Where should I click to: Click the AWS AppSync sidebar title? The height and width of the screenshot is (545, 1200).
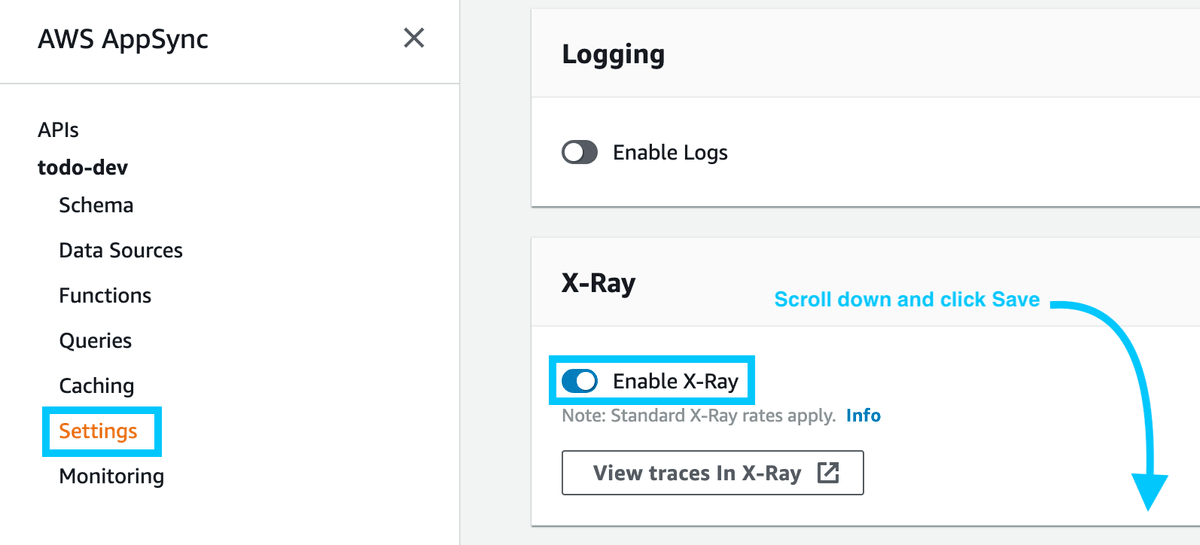click(123, 40)
